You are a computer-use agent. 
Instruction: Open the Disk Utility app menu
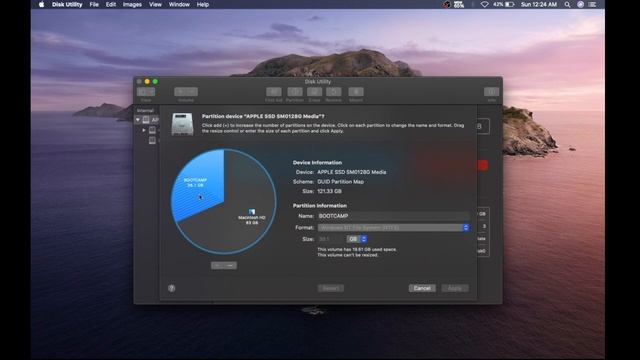[x=67, y=4]
